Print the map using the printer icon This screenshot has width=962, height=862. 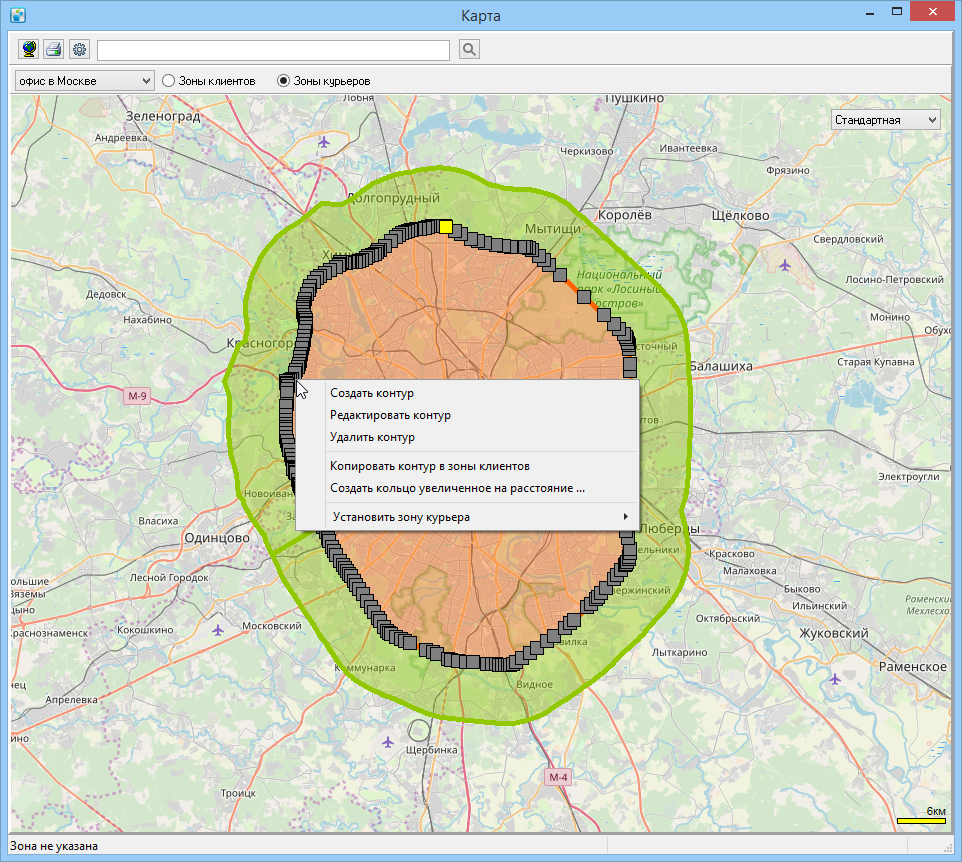point(54,49)
